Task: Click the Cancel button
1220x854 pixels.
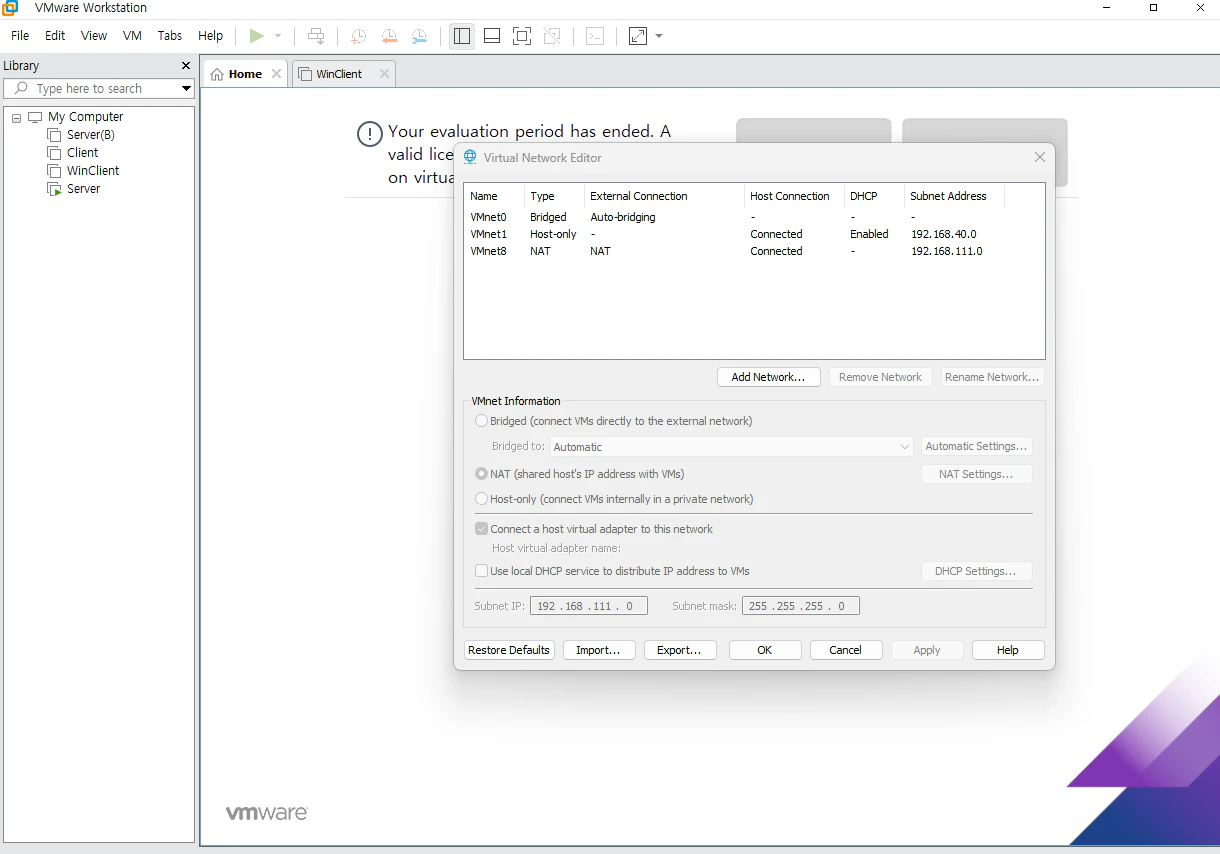Action: tap(846, 650)
